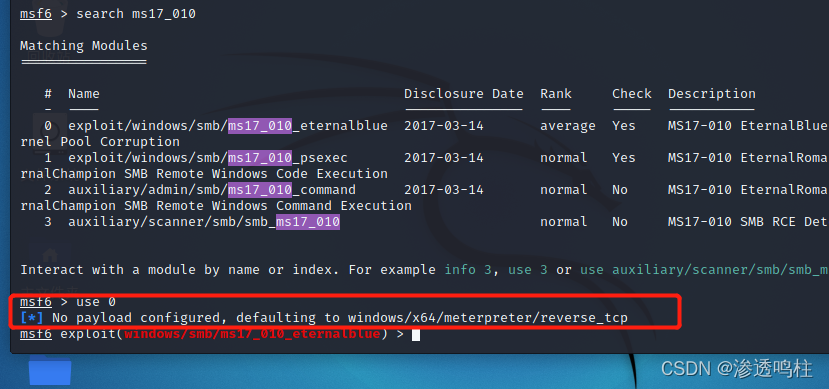This screenshot has width=829, height=389.
Task: Click the 'Matching Modules' heading
Action: [x=84, y=46]
